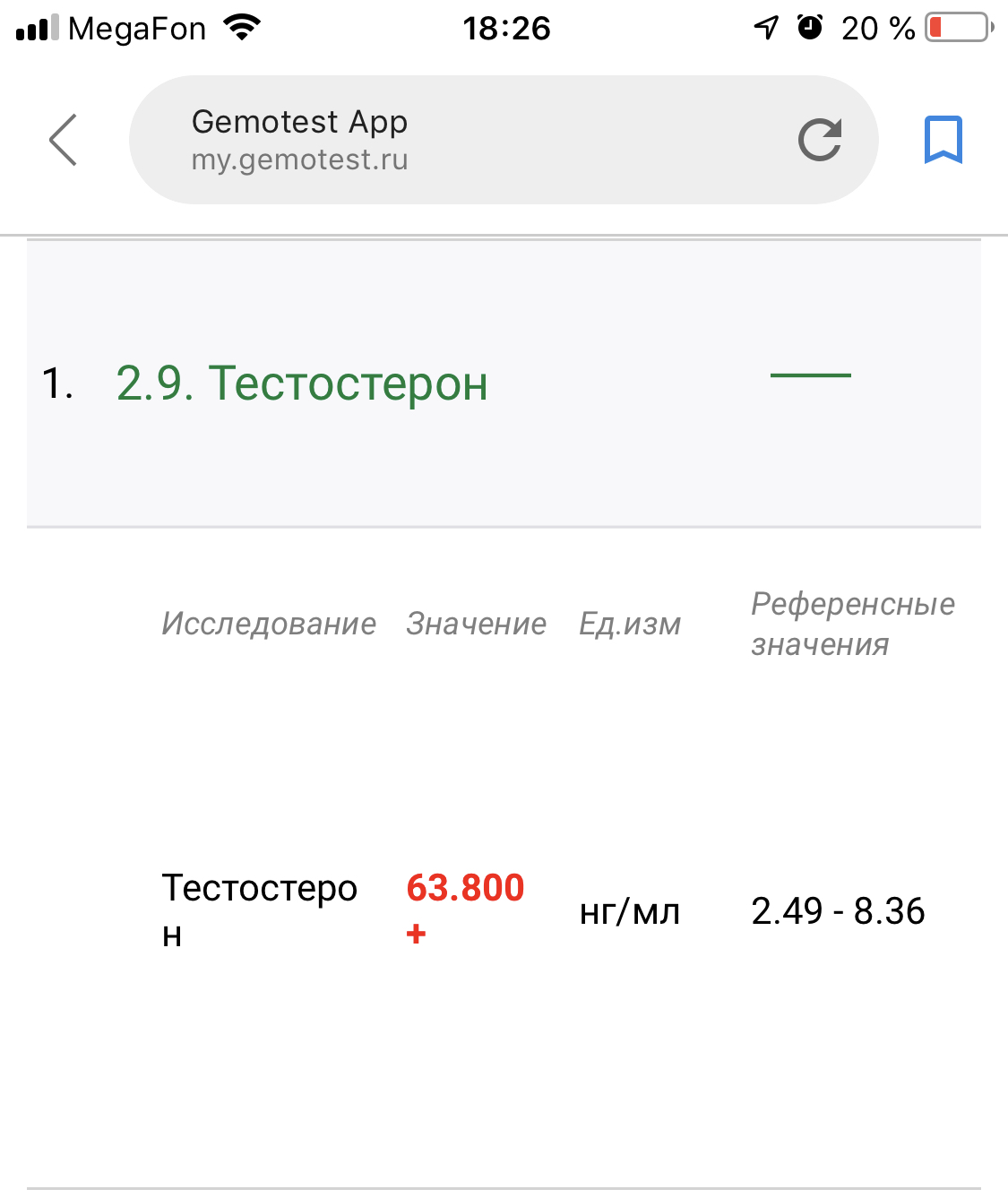Screen dimensions: 1008x1198
Task: Select the red 63.800 result value
Action: (x=465, y=888)
